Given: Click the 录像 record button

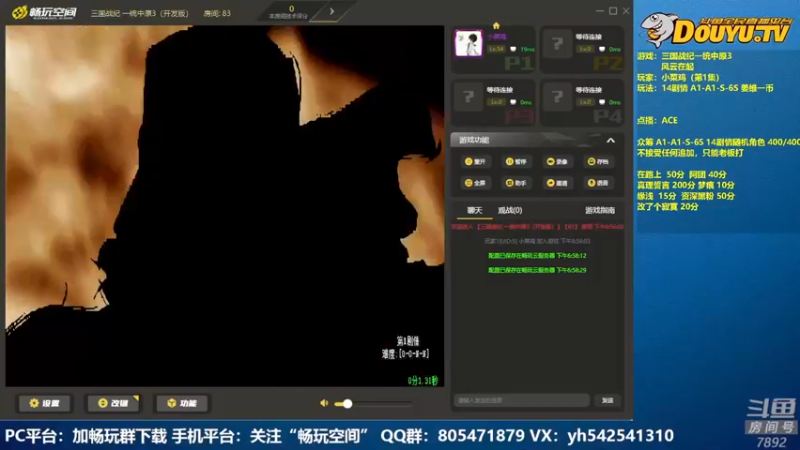Looking at the screenshot, I should pyautogui.click(x=557, y=162).
